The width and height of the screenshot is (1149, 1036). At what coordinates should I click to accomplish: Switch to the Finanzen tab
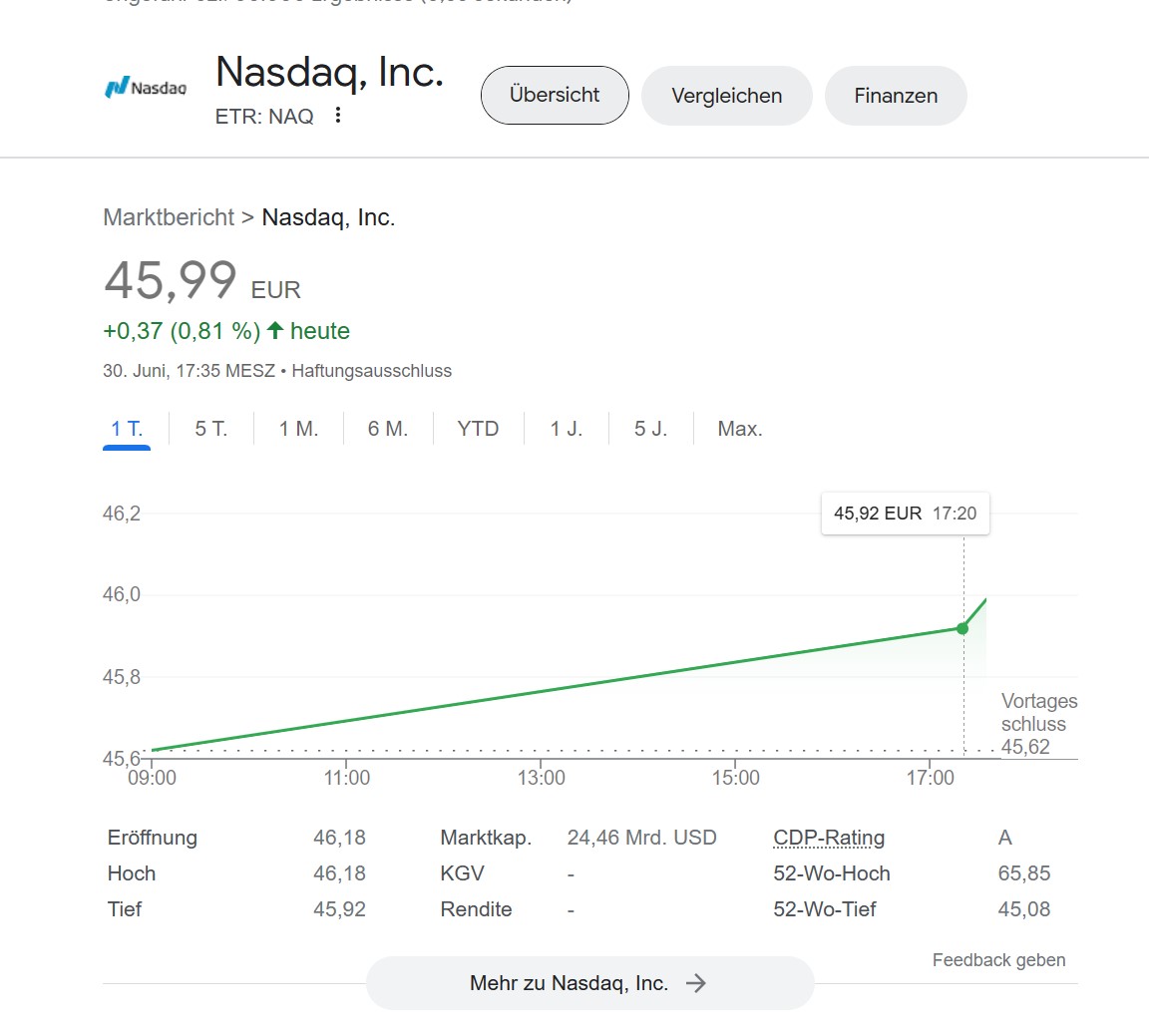tap(896, 96)
